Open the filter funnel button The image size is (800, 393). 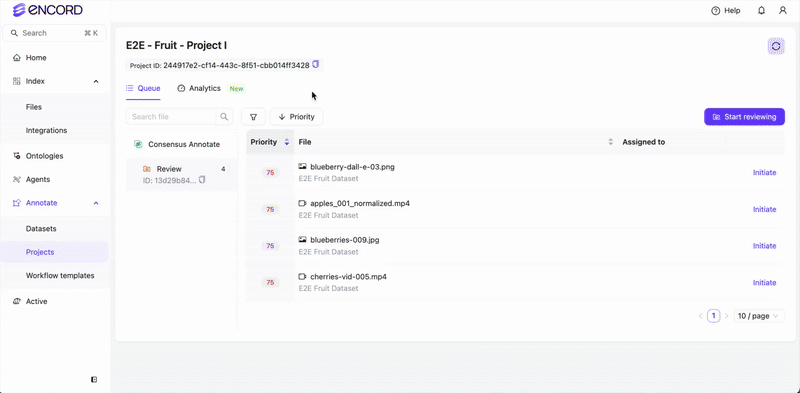(x=254, y=117)
